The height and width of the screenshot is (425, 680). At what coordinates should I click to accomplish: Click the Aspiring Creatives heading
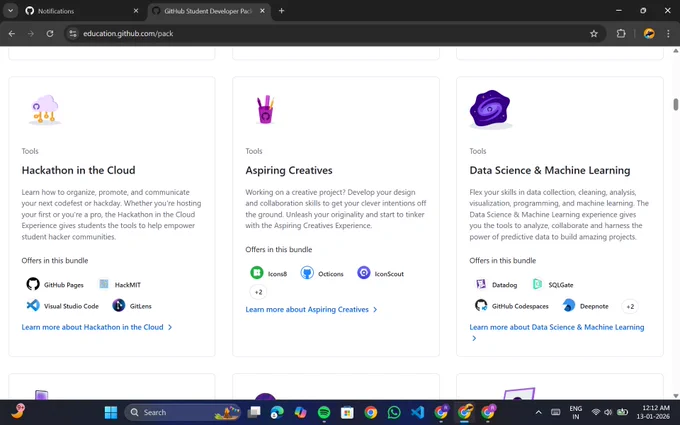coord(289,170)
